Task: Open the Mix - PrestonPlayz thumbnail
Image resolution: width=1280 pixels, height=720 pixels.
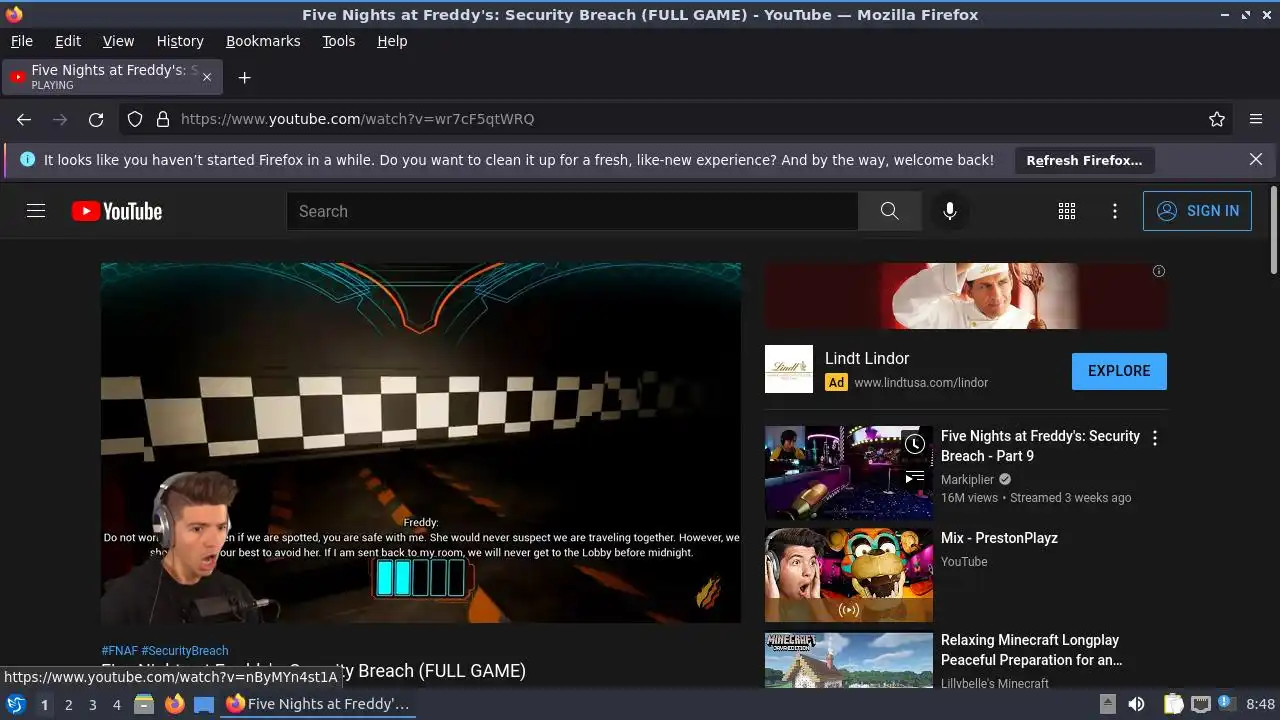Action: click(x=848, y=575)
